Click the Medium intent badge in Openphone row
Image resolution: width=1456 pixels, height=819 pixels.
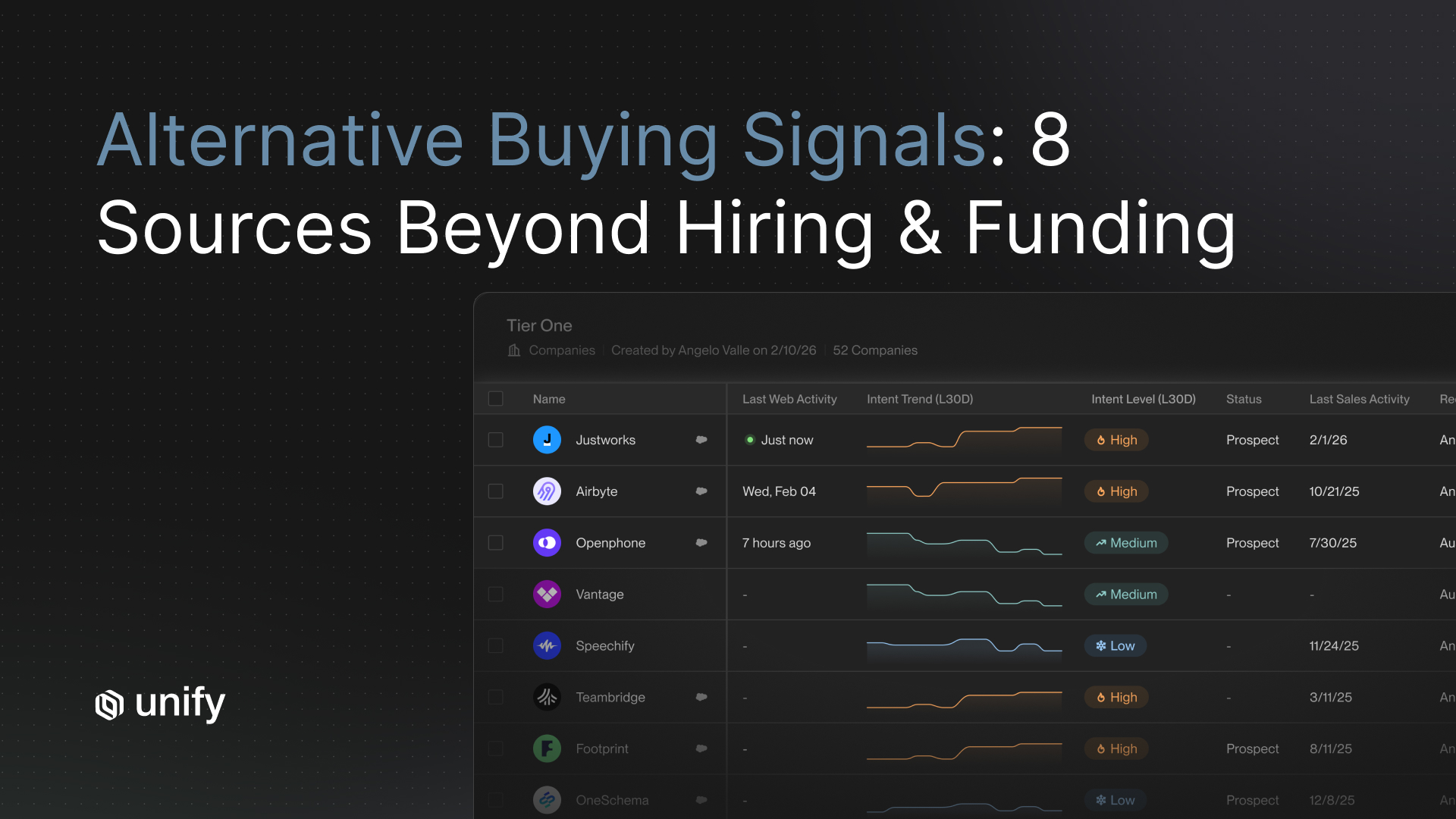1126,543
